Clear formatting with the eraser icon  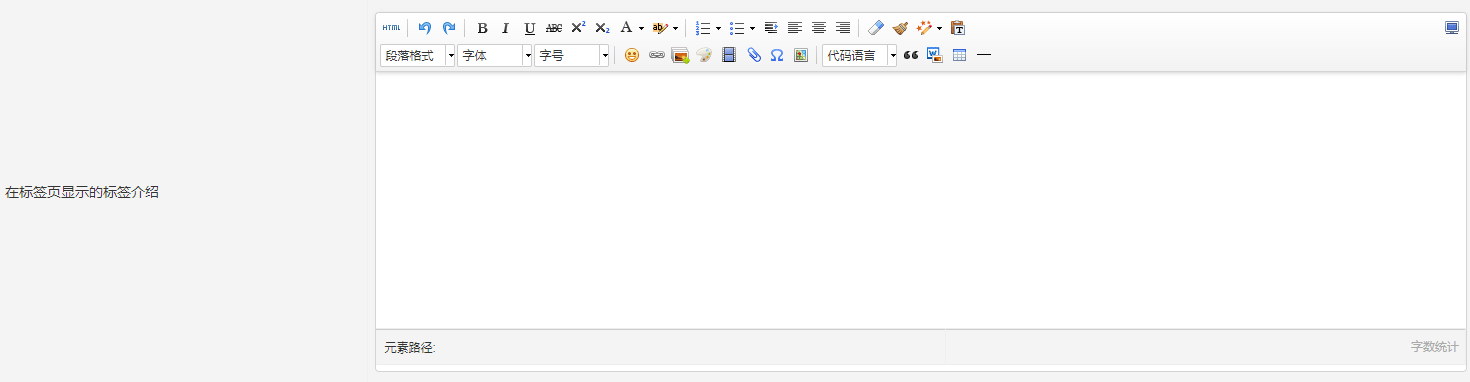[x=876, y=28]
